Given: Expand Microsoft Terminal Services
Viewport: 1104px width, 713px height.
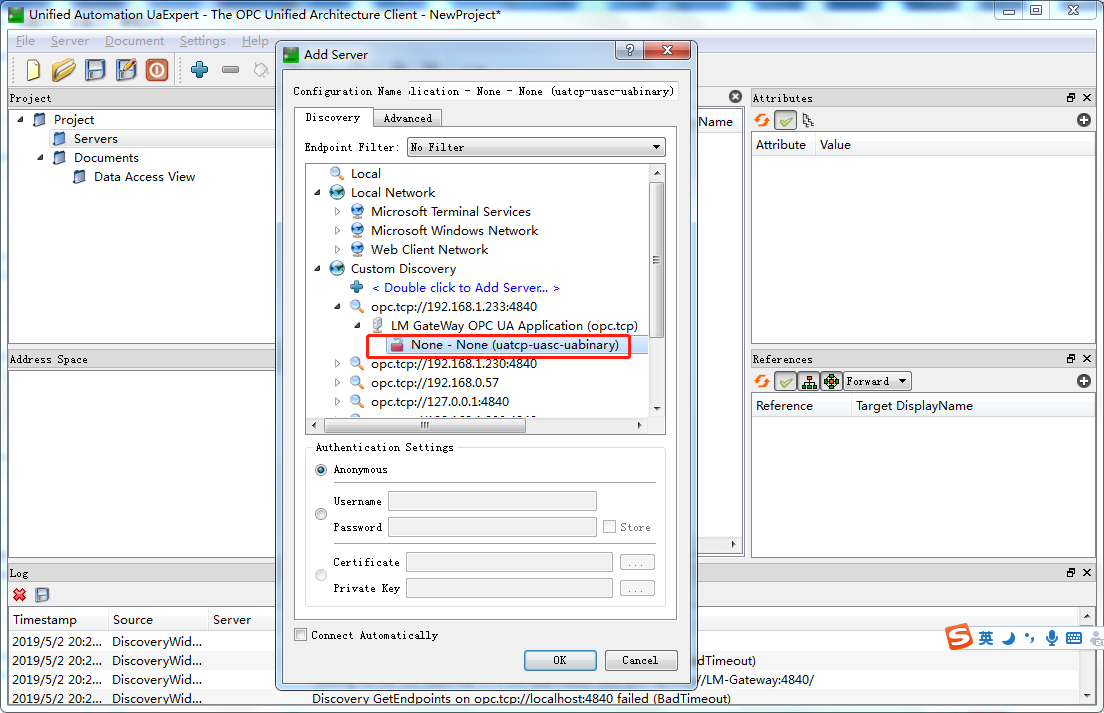Looking at the screenshot, I should [337, 211].
